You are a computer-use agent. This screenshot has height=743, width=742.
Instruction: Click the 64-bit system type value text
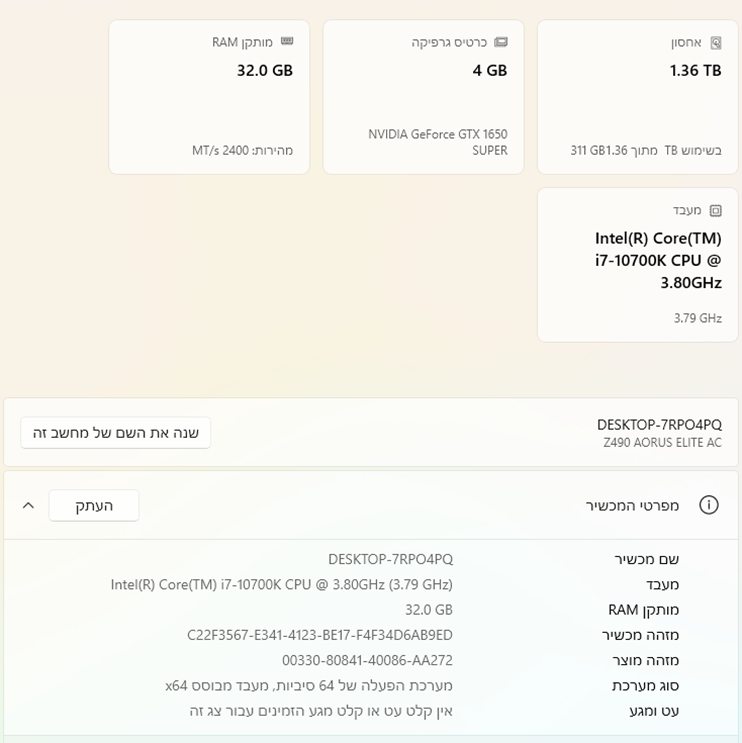[x=309, y=685]
